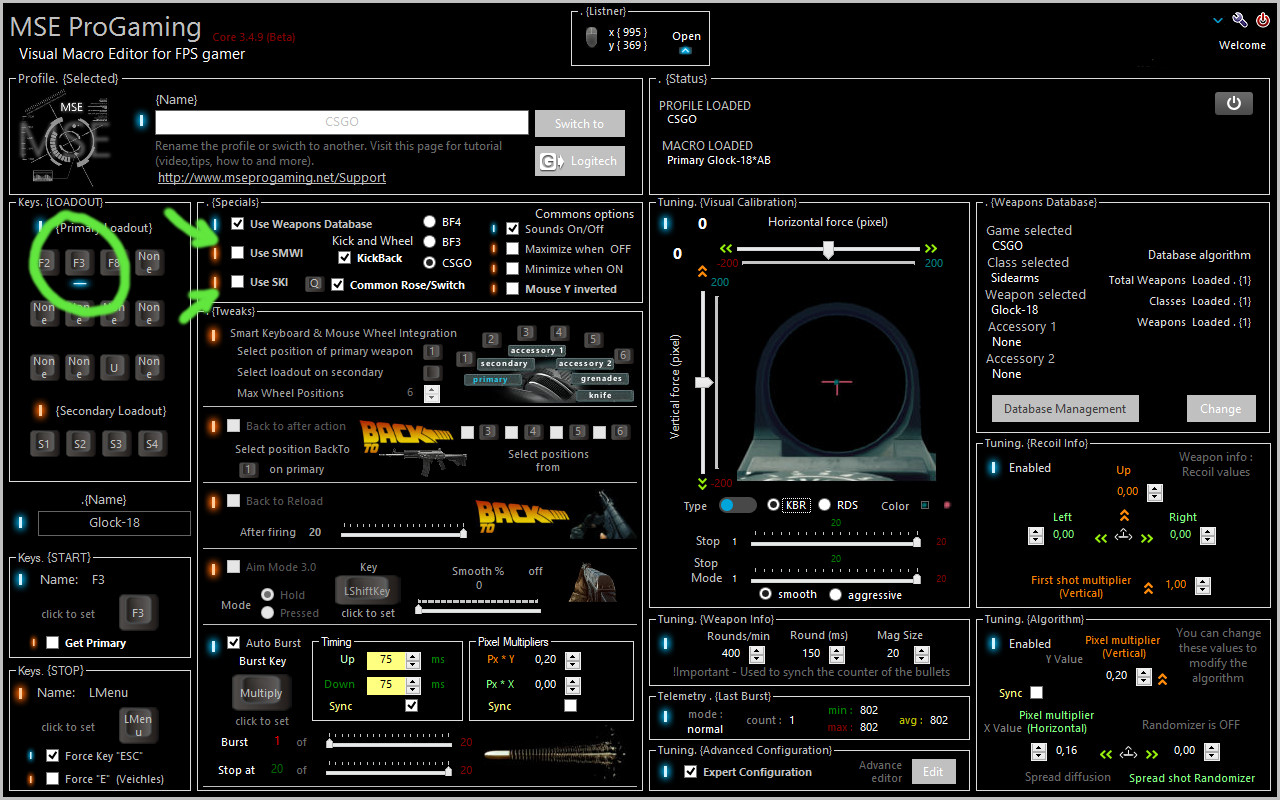Toggle Use Weapons Database checkbox
The width and height of the screenshot is (1280, 800).
(x=238, y=224)
